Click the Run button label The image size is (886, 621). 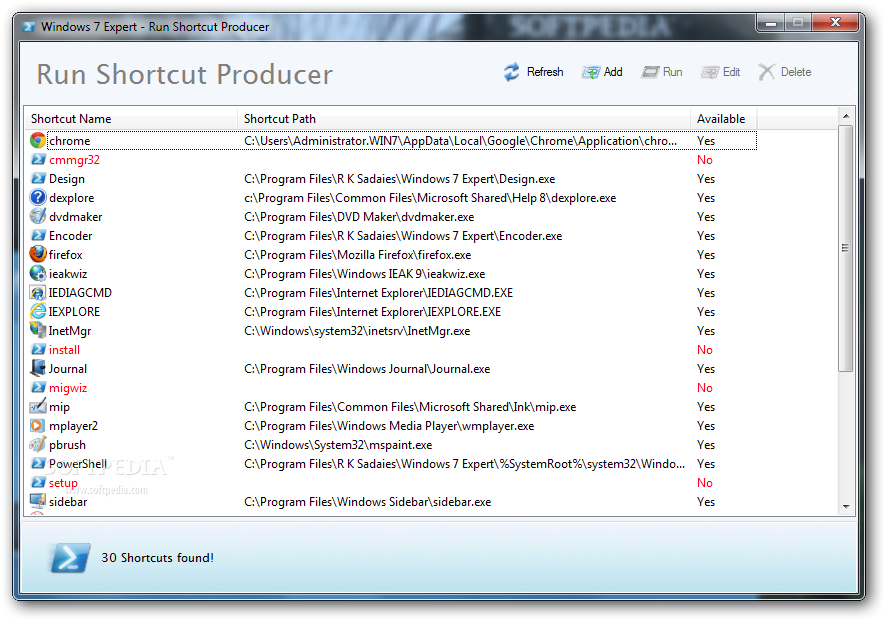[672, 72]
